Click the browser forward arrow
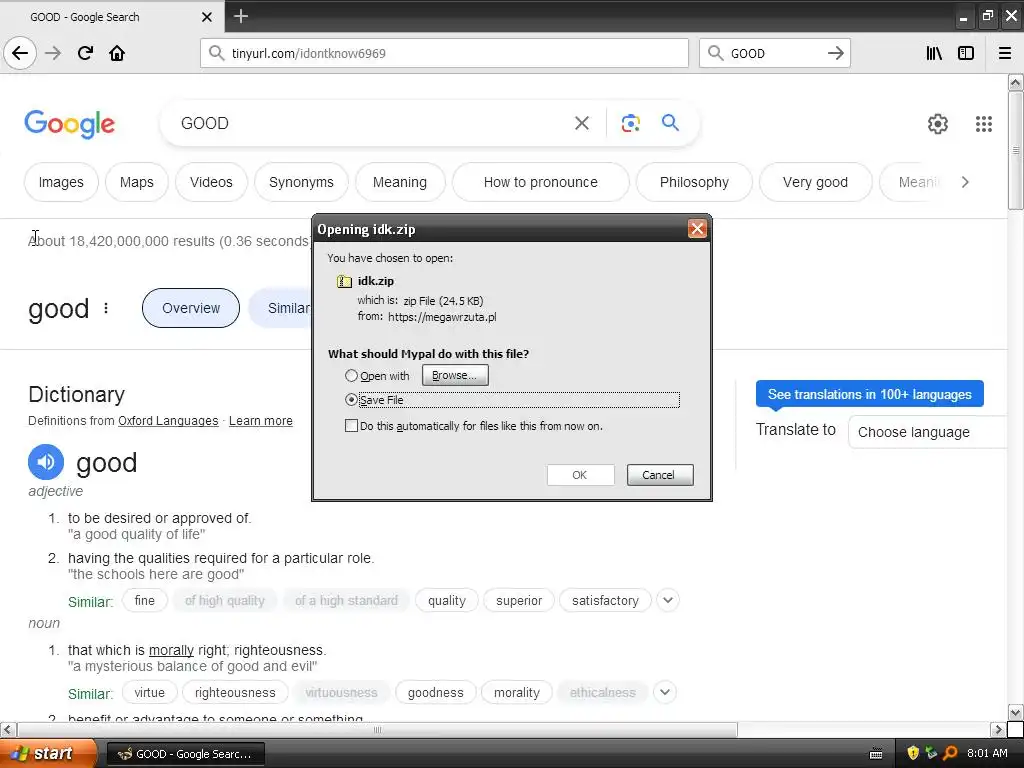1024x768 pixels. click(x=53, y=53)
